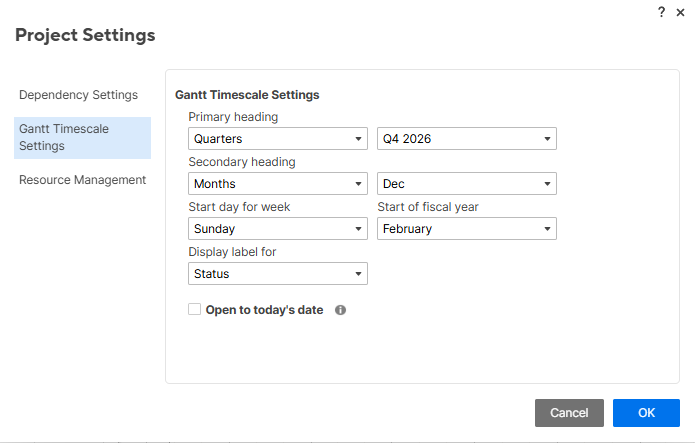Screen dimensions: 695x443
Task: Open the Sunday start day dropdown
Action: pyautogui.click(x=278, y=229)
